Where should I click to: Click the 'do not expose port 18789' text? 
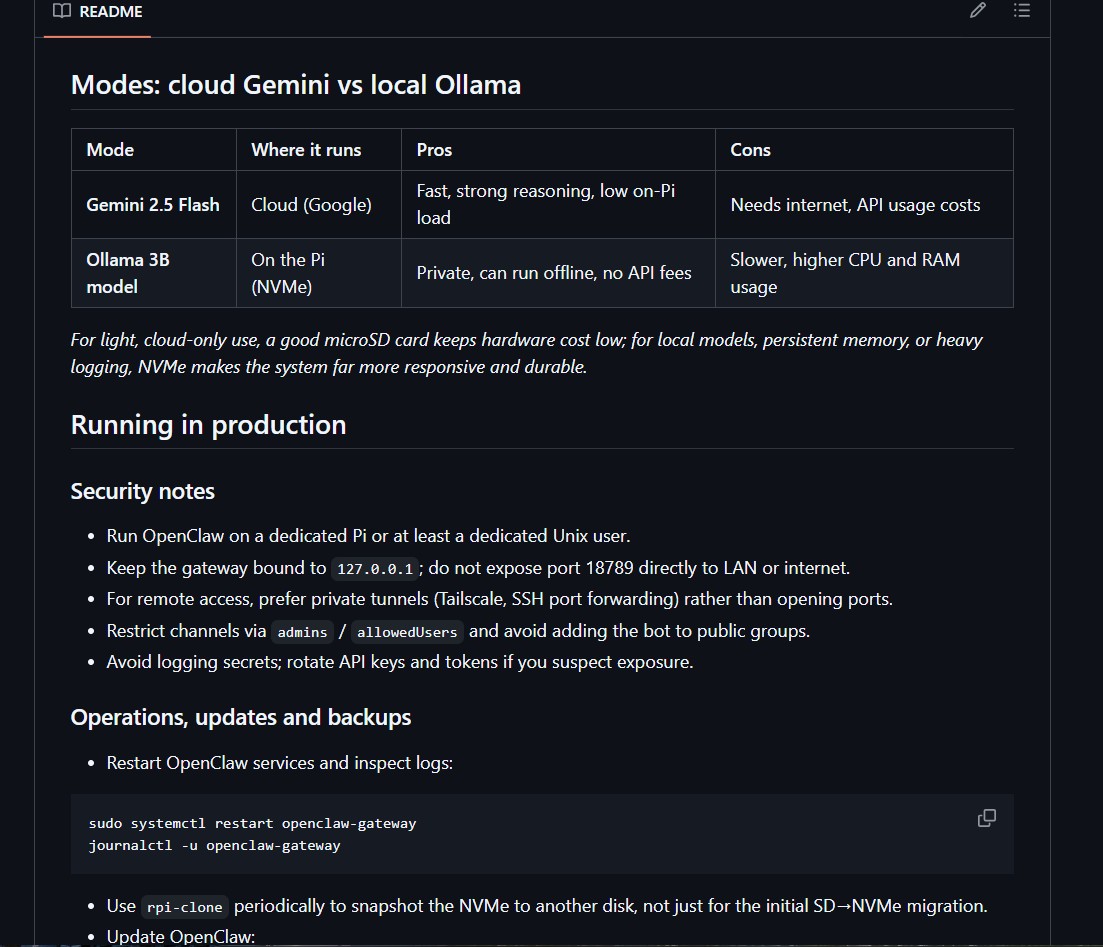(x=531, y=568)
